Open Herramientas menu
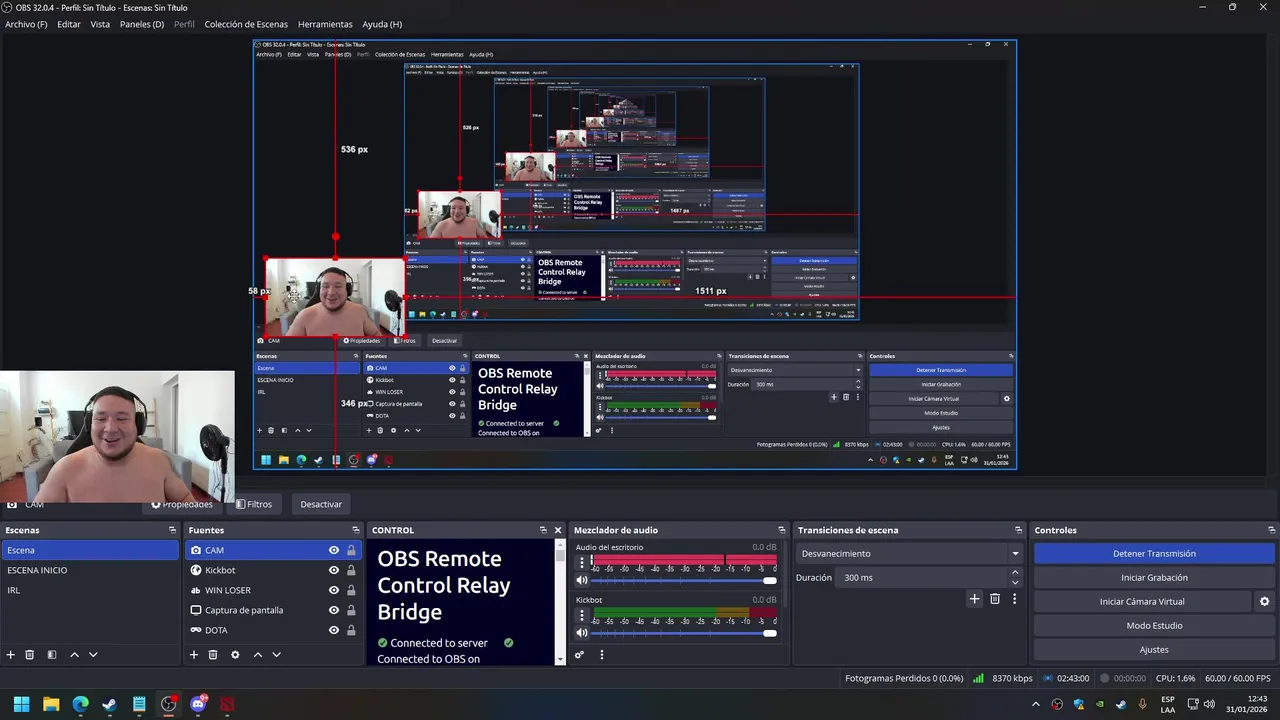Image resolution: width=1280 pixels, height=720 pixels. point(325,24)
